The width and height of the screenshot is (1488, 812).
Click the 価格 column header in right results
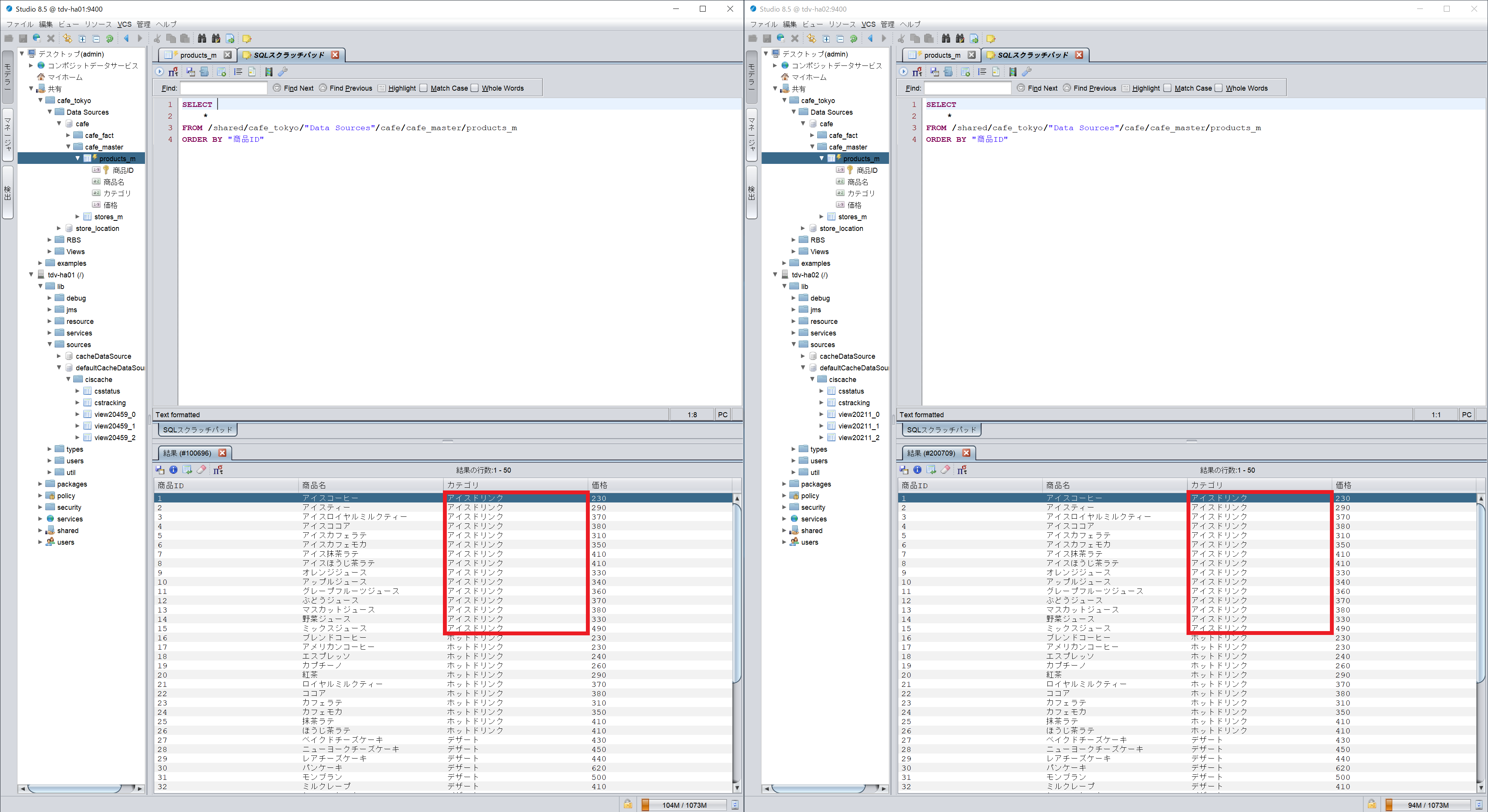point(1404,485)
